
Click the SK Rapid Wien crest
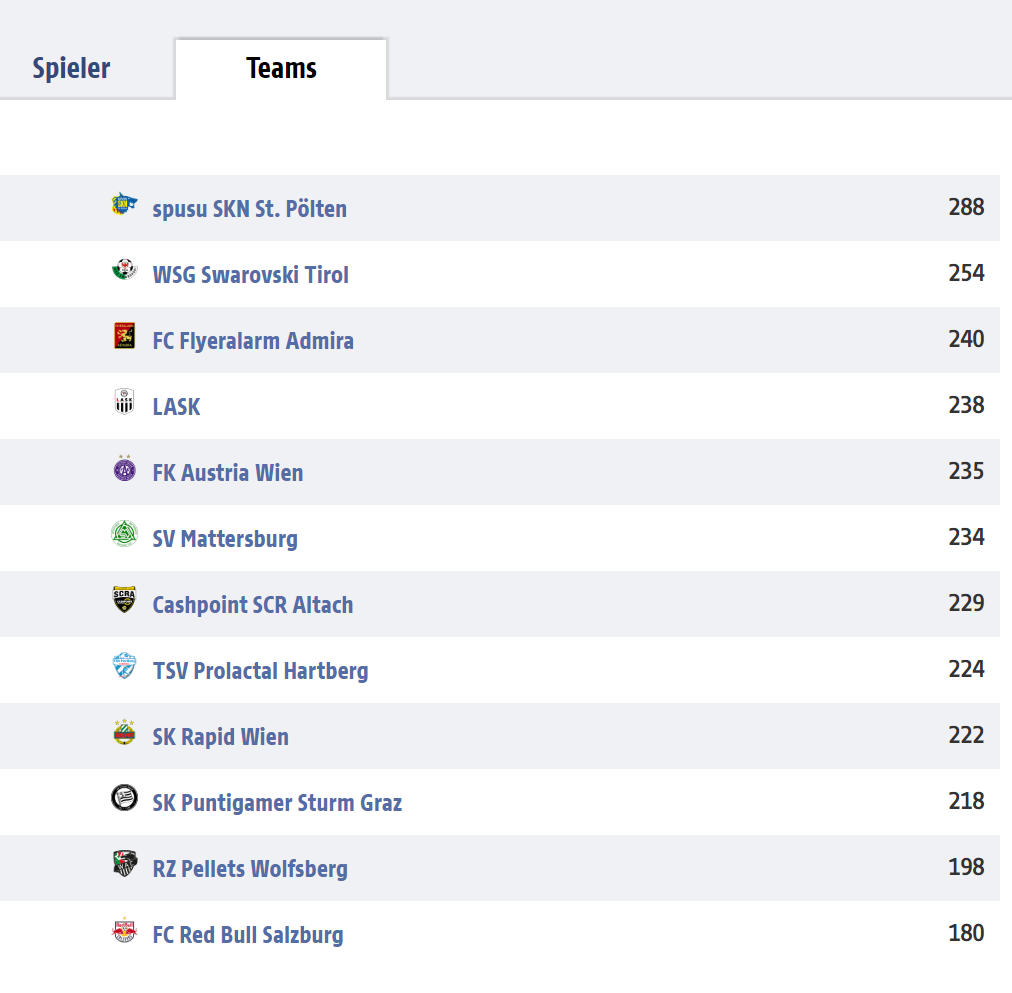[x=124, y=732]
